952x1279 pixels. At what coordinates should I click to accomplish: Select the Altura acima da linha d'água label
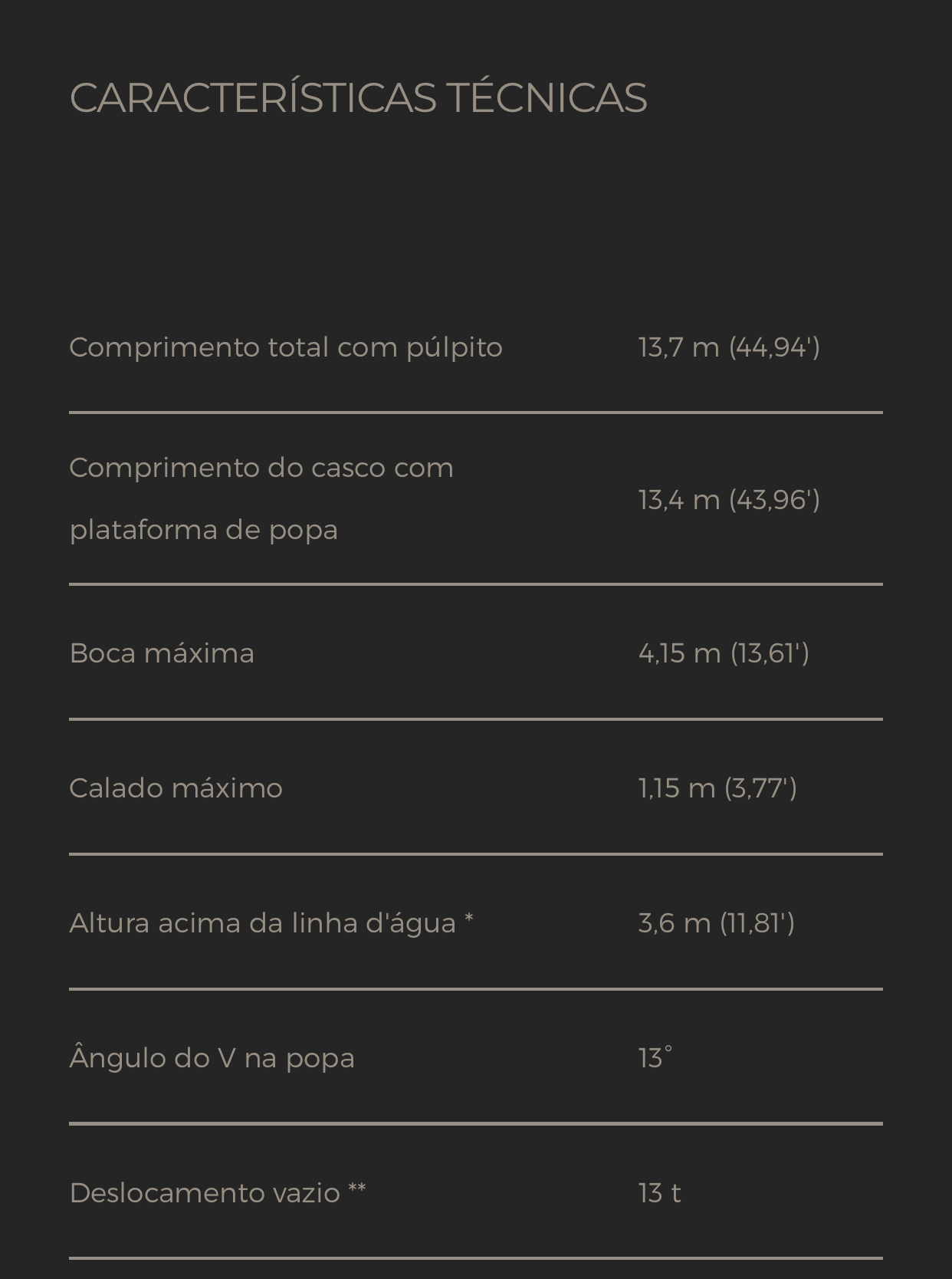click(x=271, y=923)
